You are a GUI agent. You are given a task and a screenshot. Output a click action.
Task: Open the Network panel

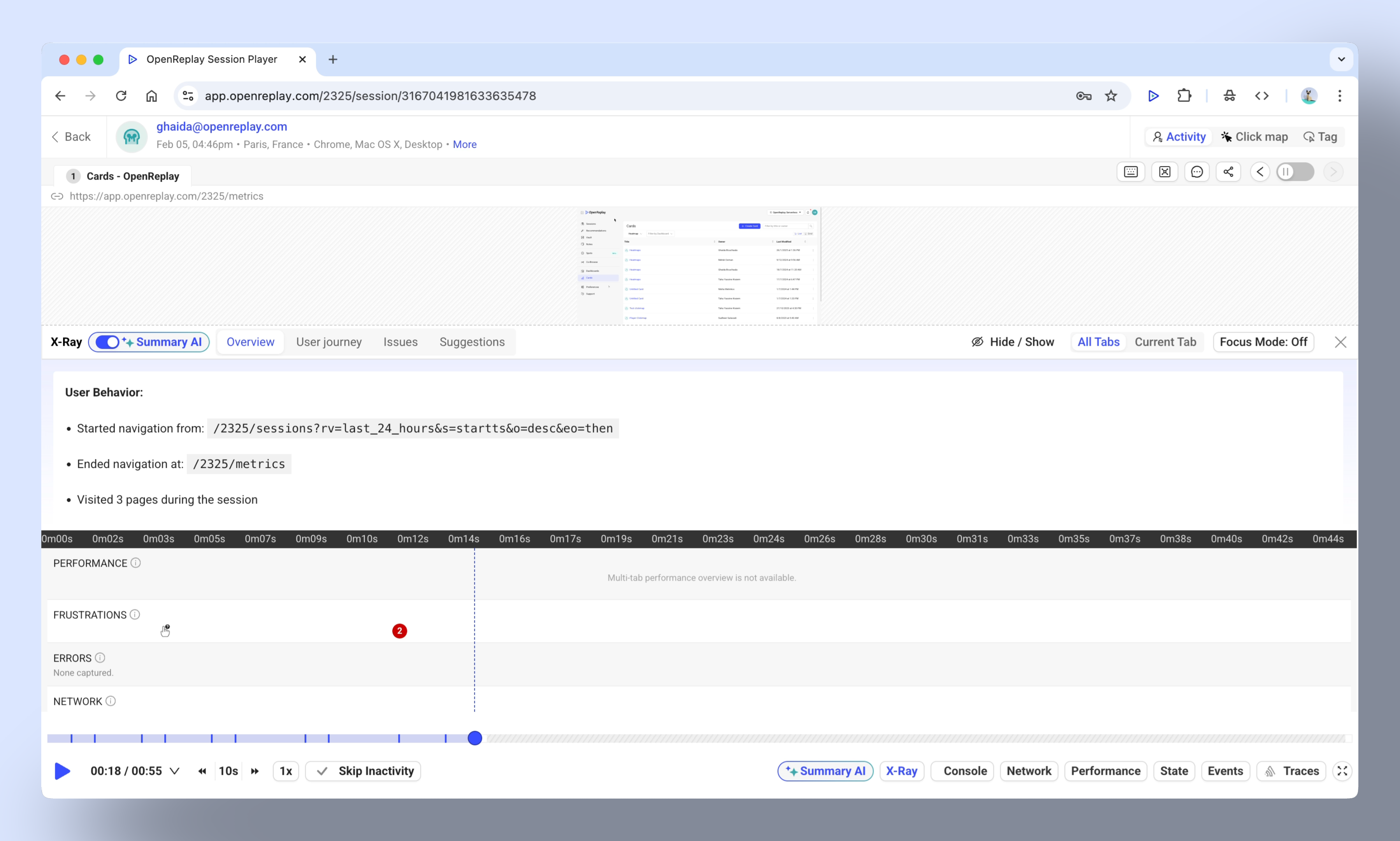tap(1028, 771)
